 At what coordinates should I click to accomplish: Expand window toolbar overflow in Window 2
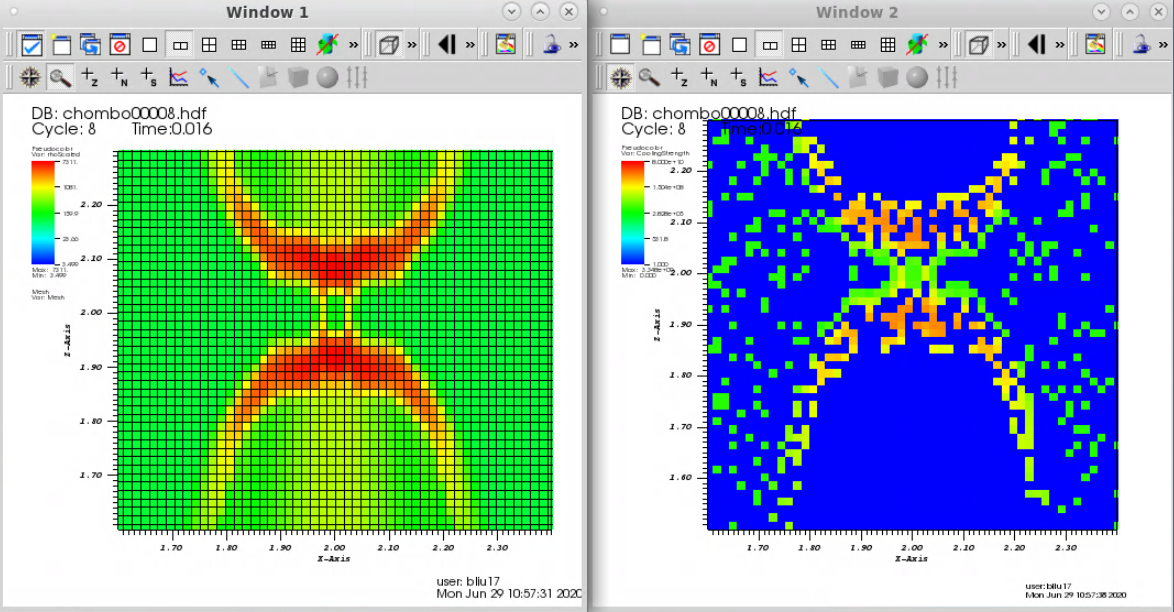[x=943, y=45]
